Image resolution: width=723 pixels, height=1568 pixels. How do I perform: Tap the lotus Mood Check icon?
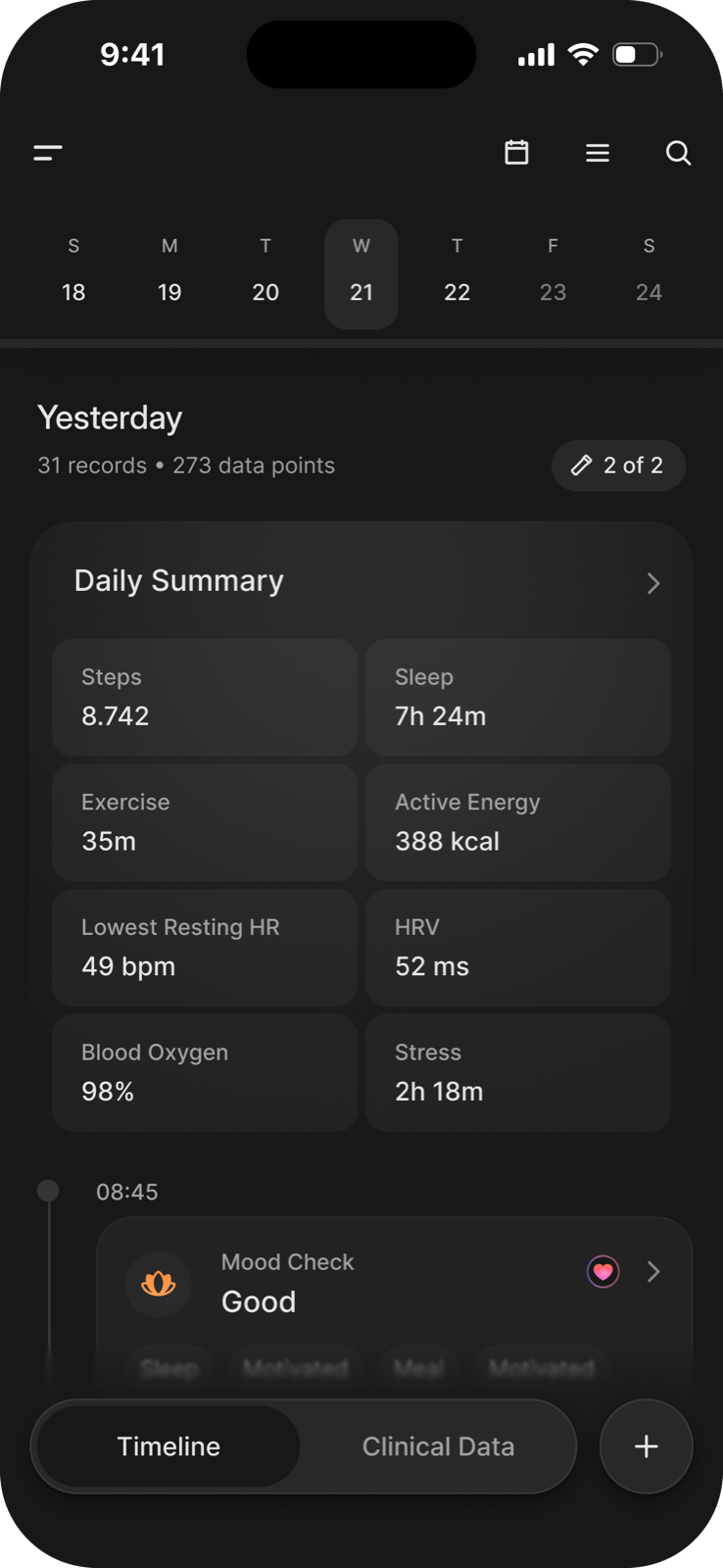pos(159,1283)
